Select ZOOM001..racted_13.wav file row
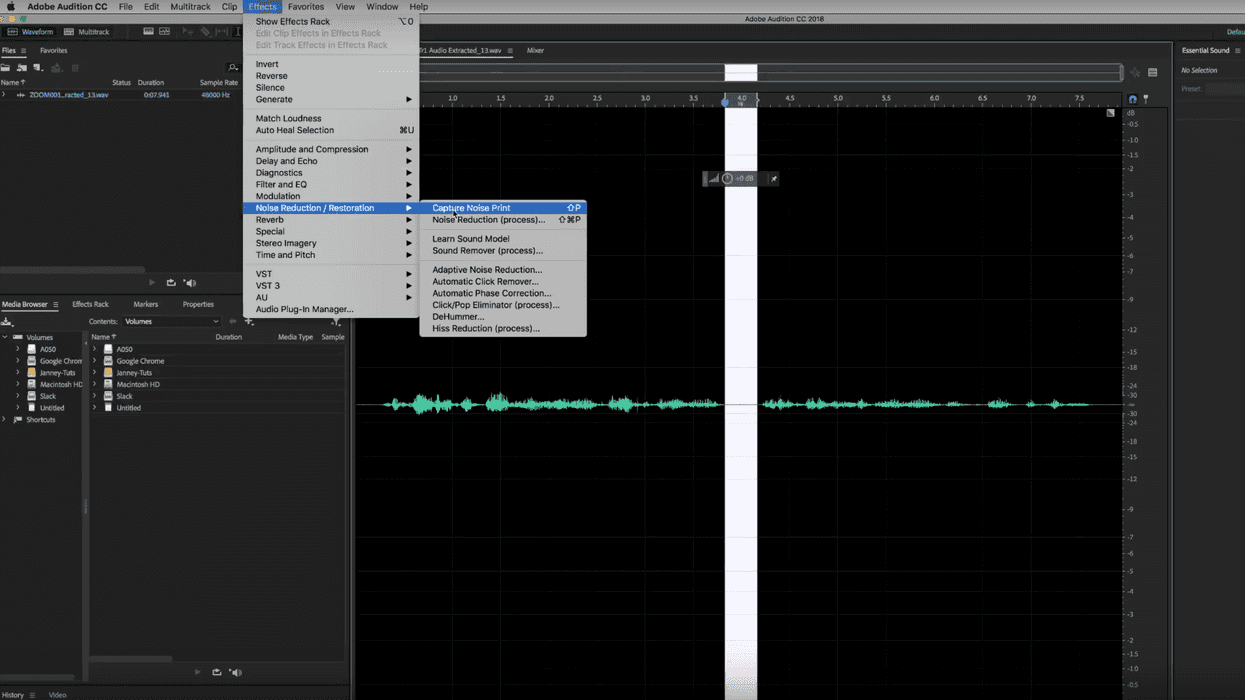The width and height of the screenshot is (1245, 700). [120, 95]
